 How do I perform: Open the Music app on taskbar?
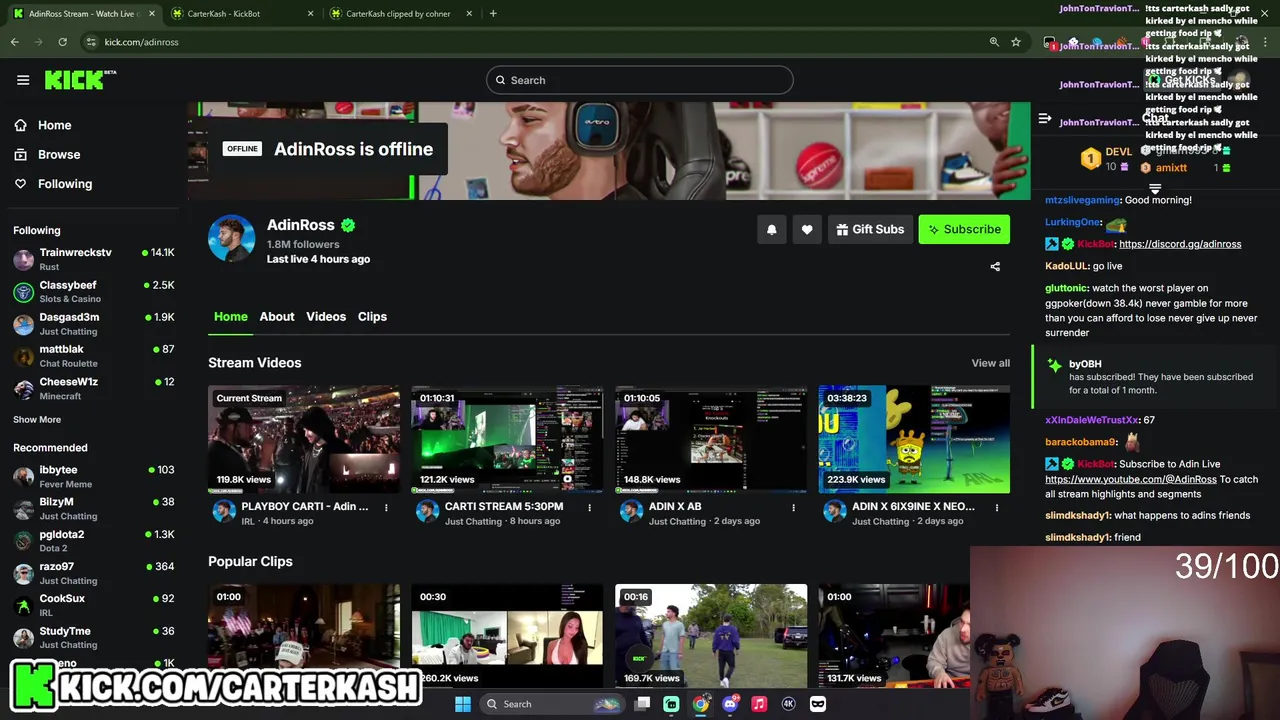tap(759, 704)
